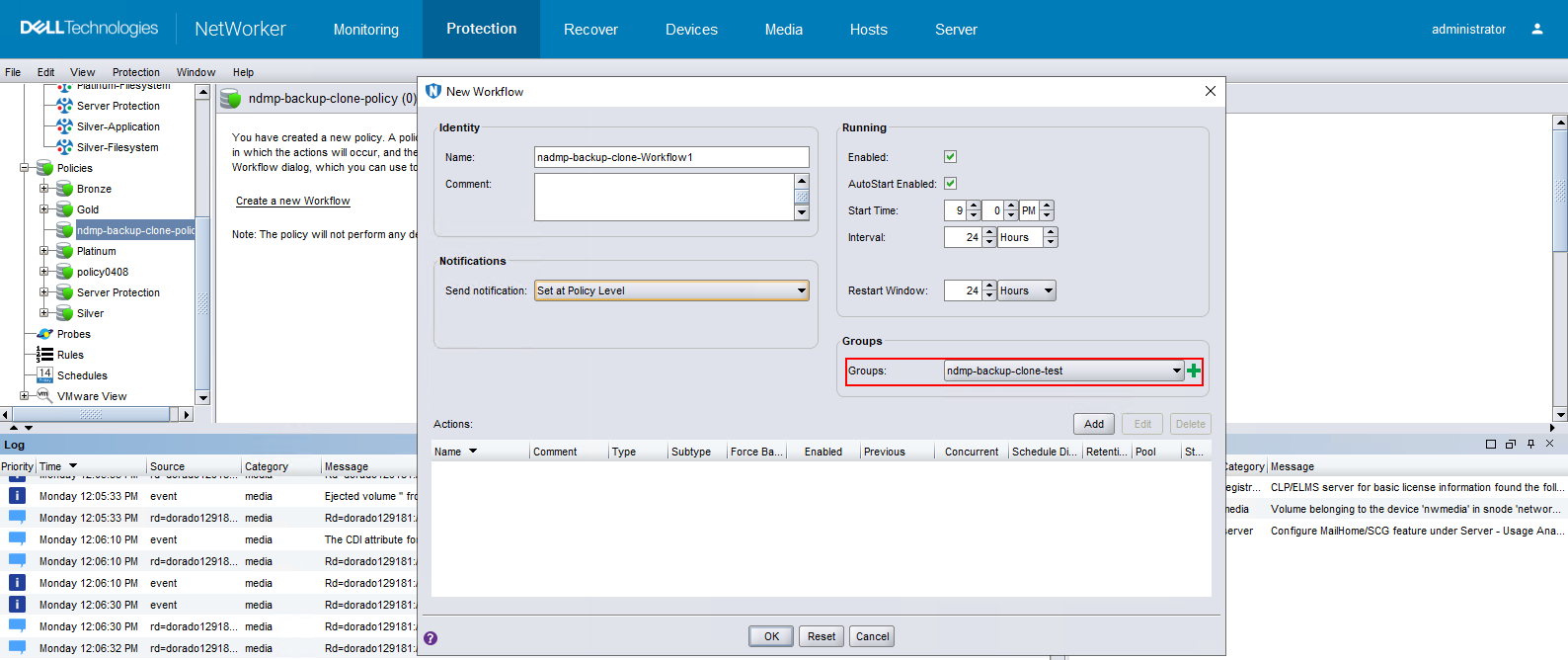Expand the Platinum policy node
1568x660 pixels.
(x=43, y=251)
